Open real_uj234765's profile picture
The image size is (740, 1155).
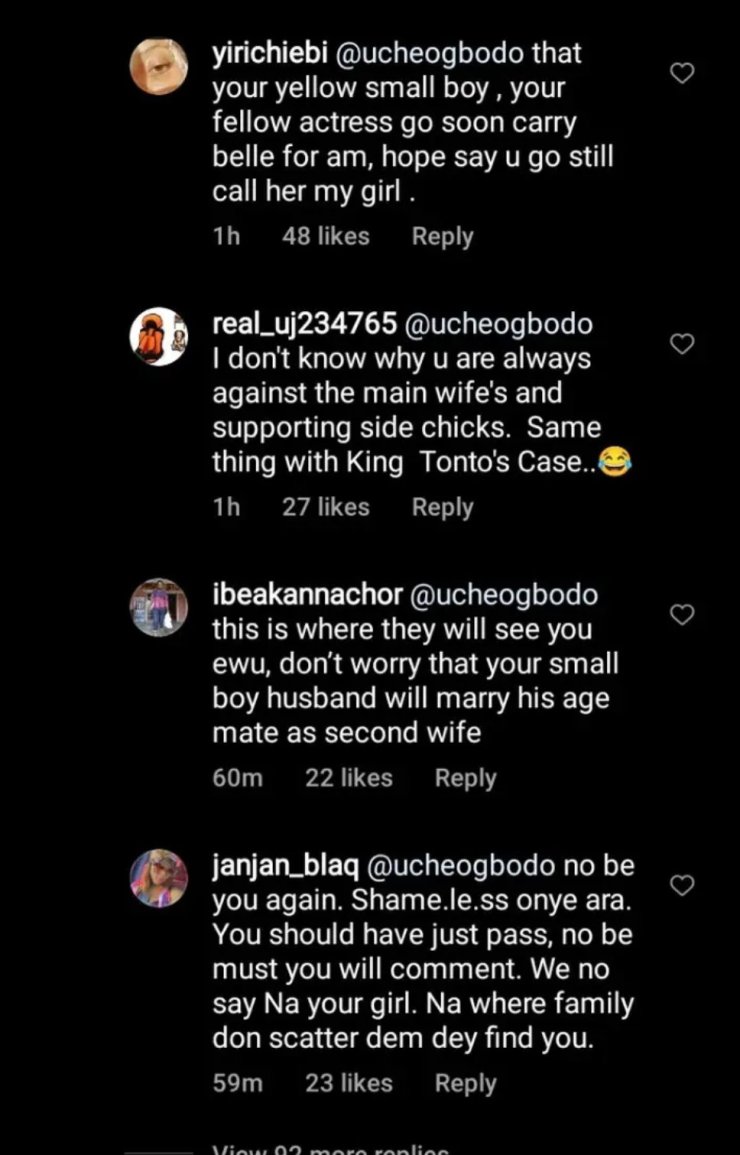tap(159, 337)
